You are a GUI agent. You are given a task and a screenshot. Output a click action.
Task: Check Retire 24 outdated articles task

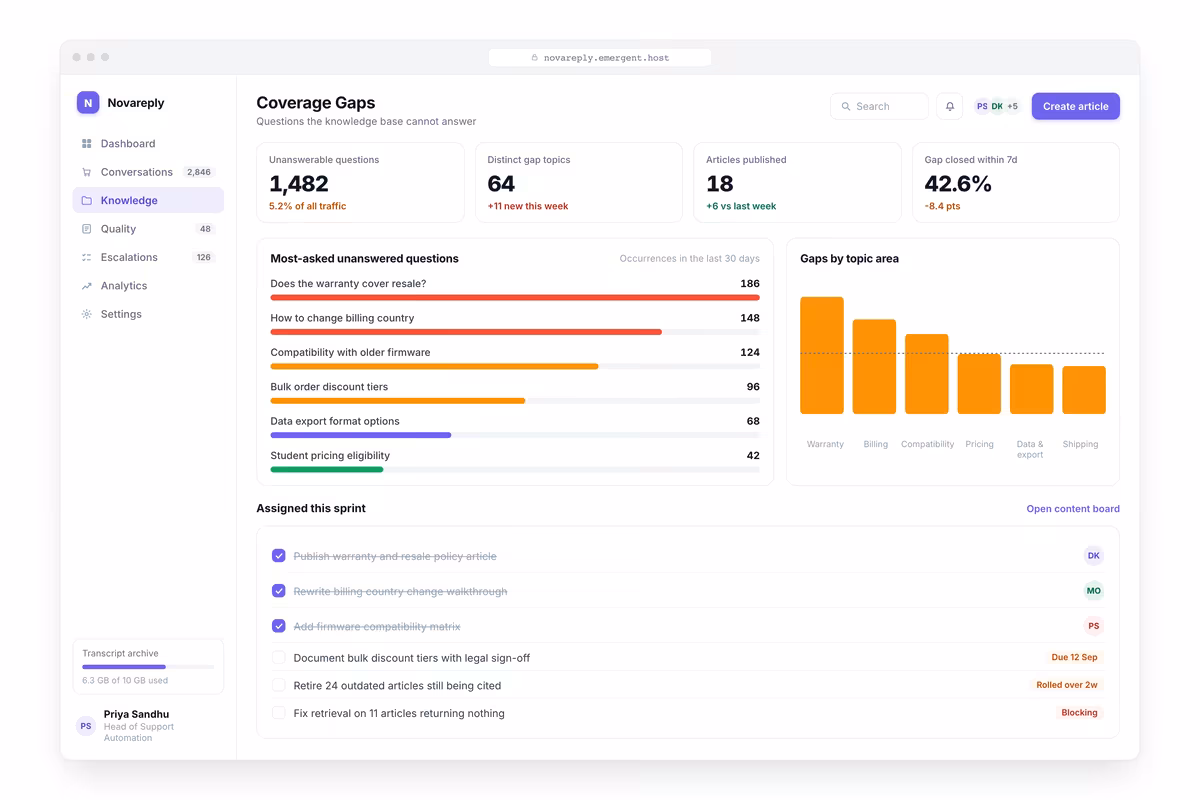click(x=279, y=685)
